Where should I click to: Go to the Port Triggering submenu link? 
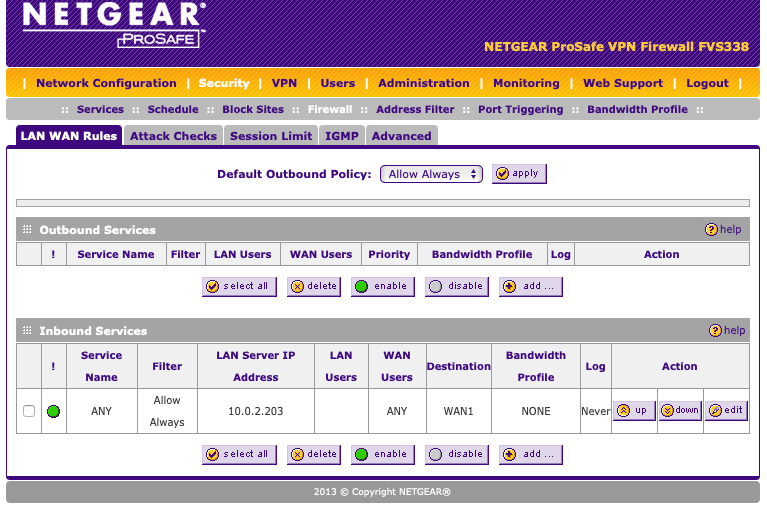tap(520, 109)
